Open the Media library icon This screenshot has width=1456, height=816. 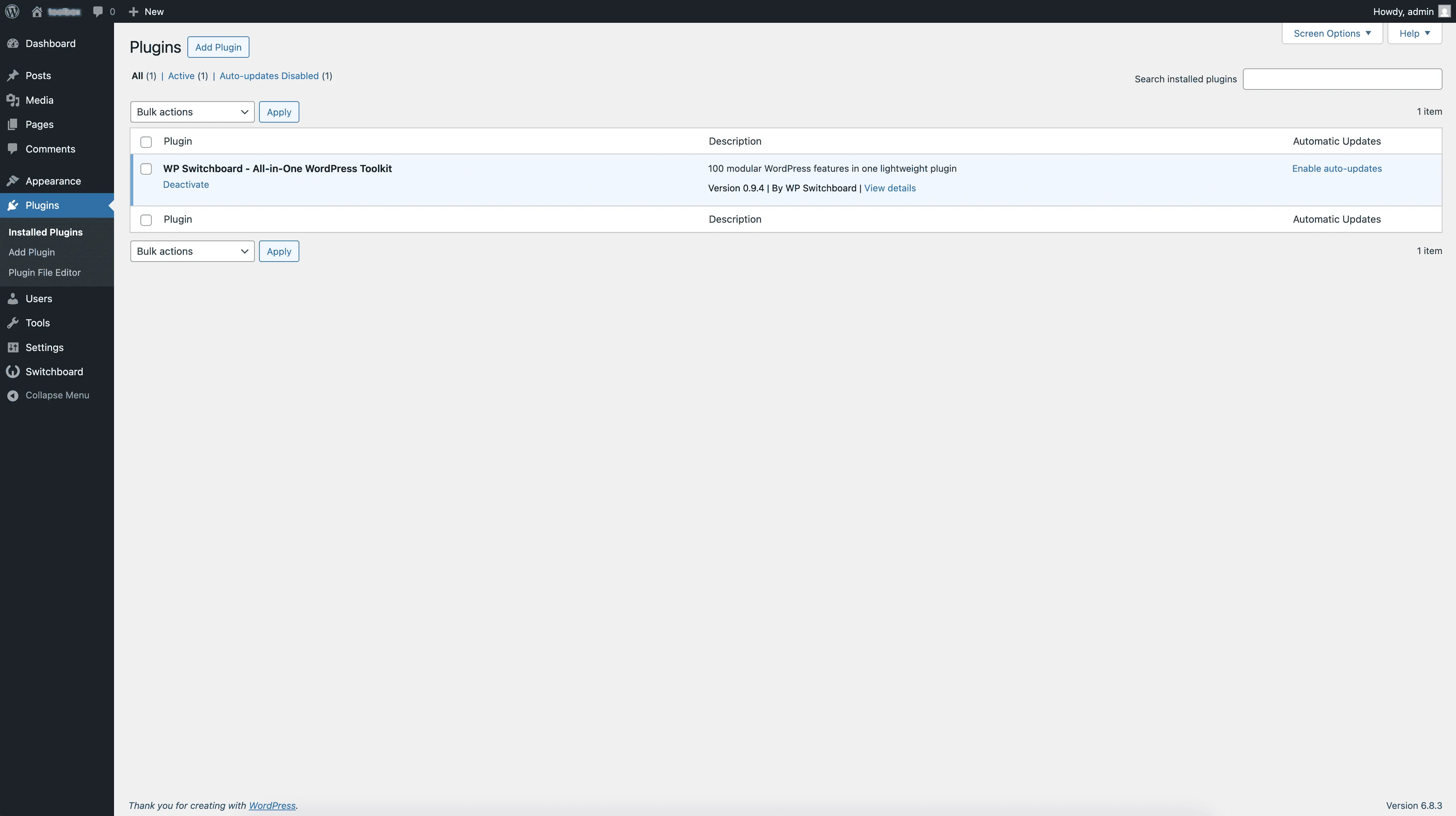point(14,100)
